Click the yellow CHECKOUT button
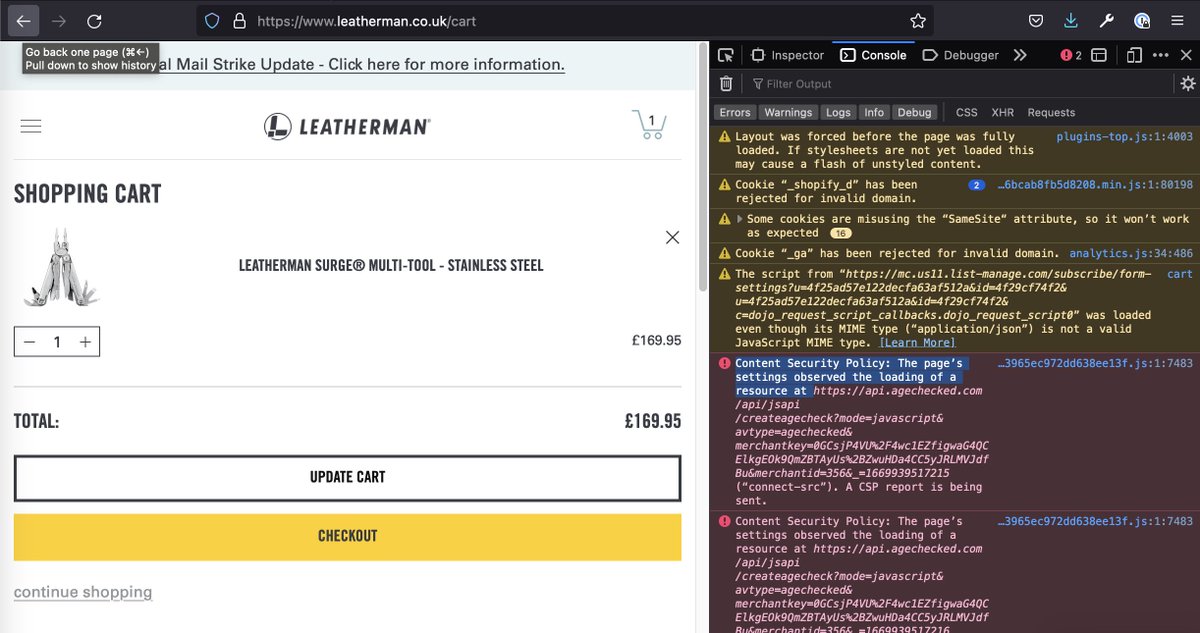The width and height of the screenshot is (1200, 633). click(347, 536)
